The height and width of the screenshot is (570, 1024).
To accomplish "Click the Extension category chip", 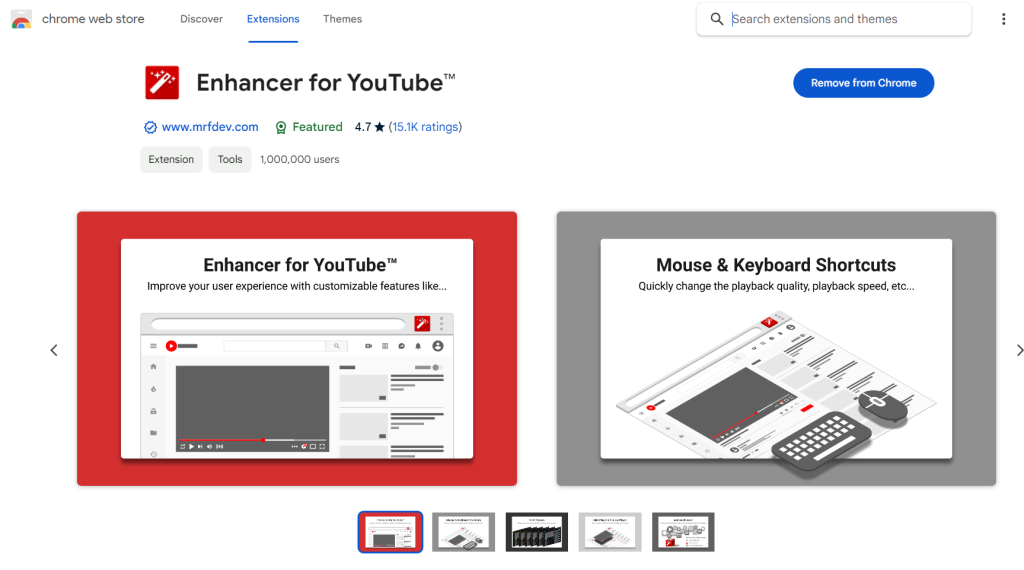I will 171,159.
